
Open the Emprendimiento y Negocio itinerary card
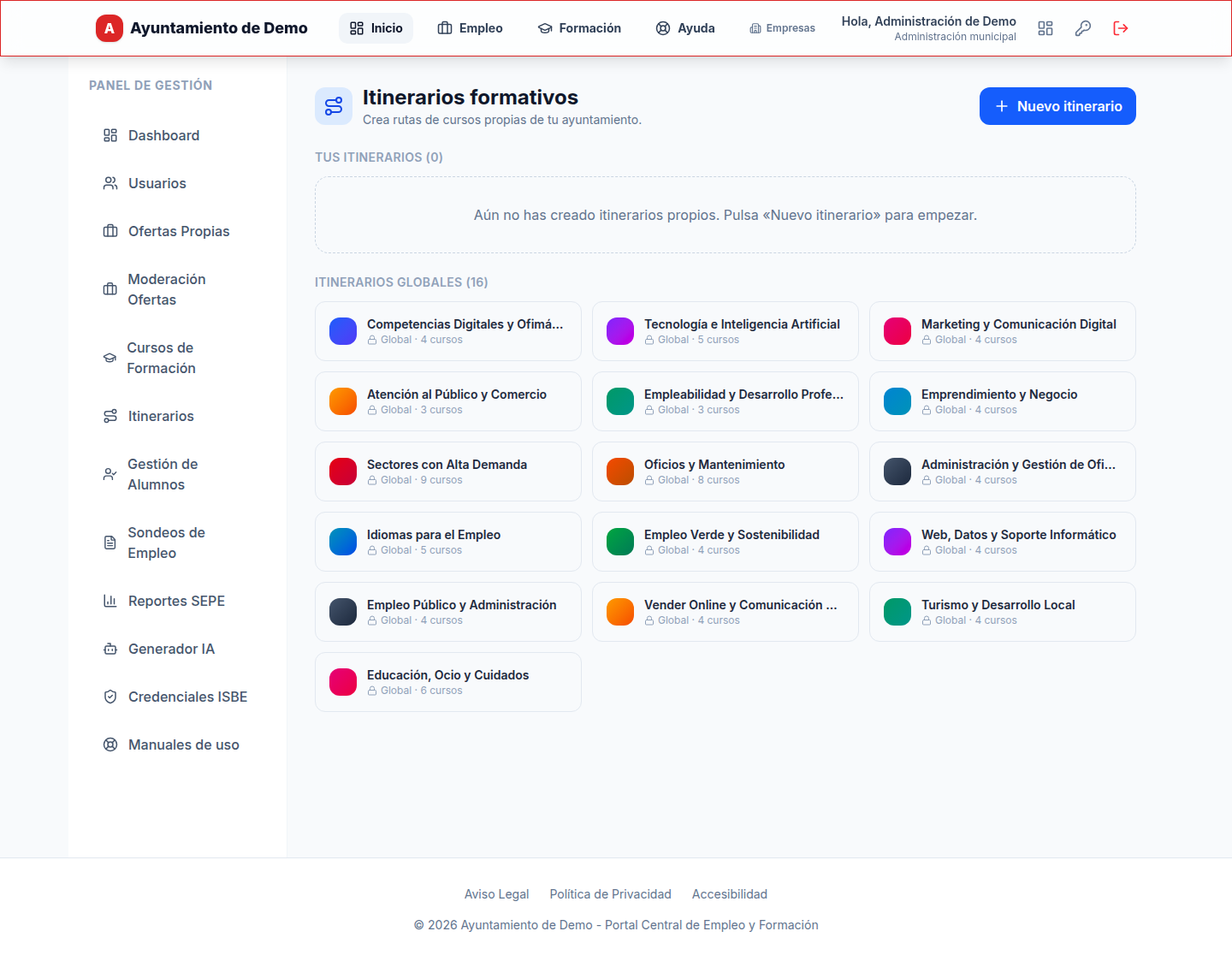[1003, 401]
